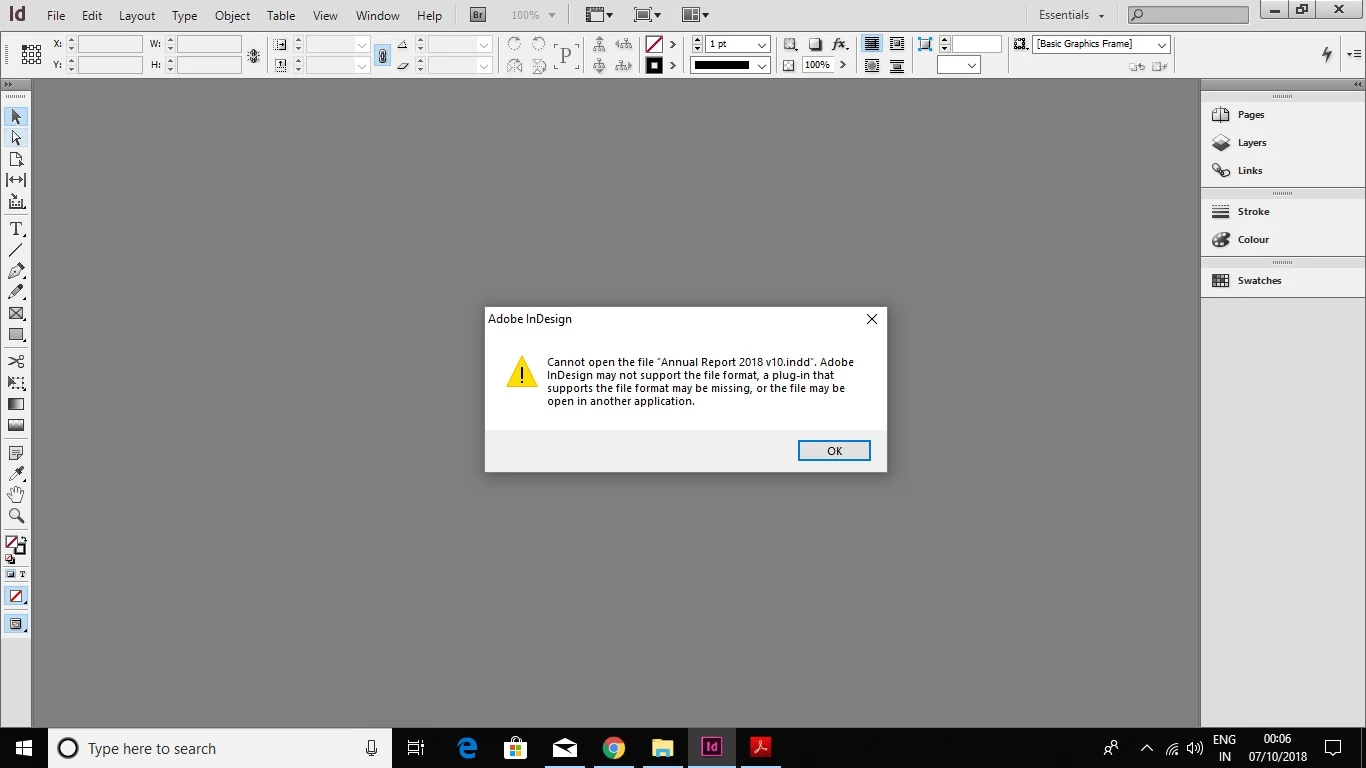The height and width of the screenshot is (768, 1366).
Task: Select the Direct Selection tool
Action: (x=16, y=138)
